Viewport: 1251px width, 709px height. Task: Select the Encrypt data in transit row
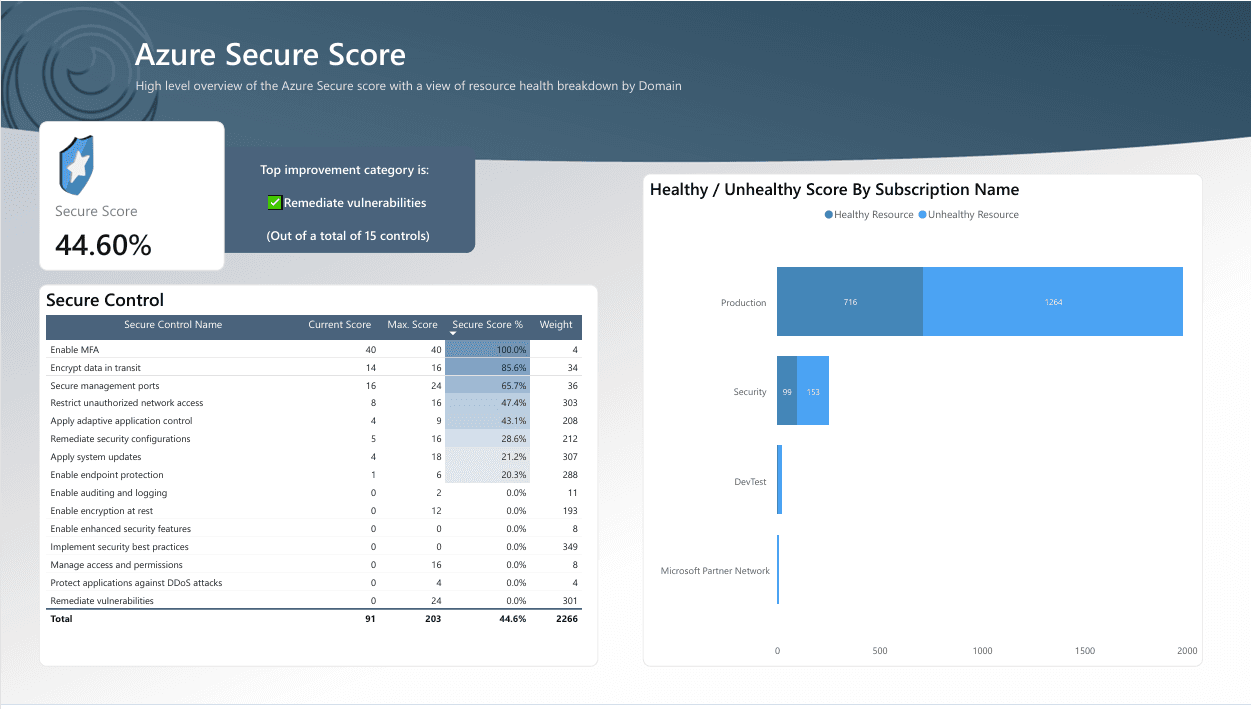[x=314, y=368]
